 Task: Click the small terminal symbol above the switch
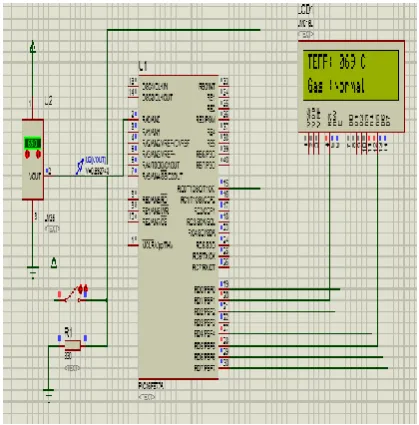[54, 263]
